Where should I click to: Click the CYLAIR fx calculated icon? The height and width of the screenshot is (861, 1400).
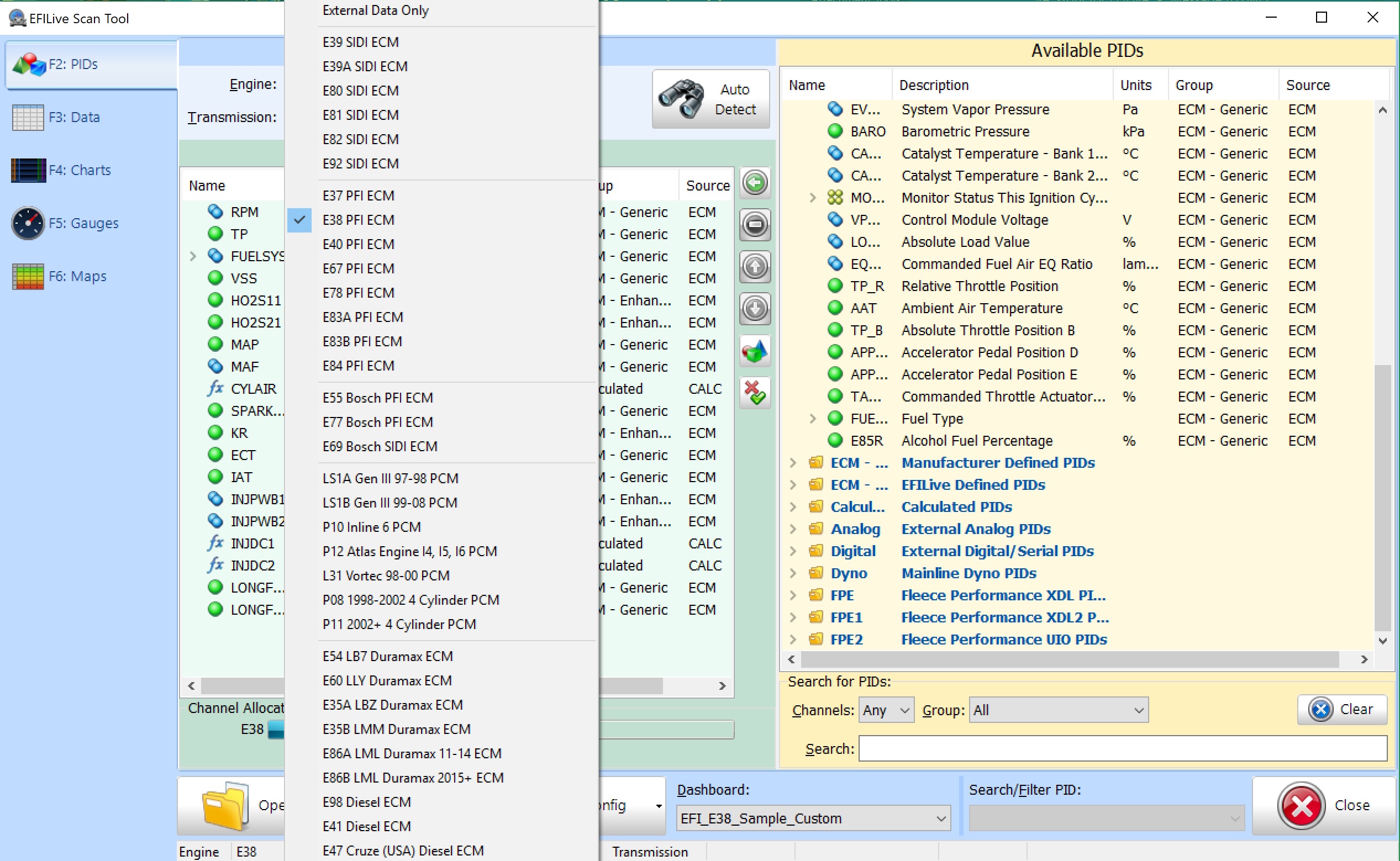point(215,389)
